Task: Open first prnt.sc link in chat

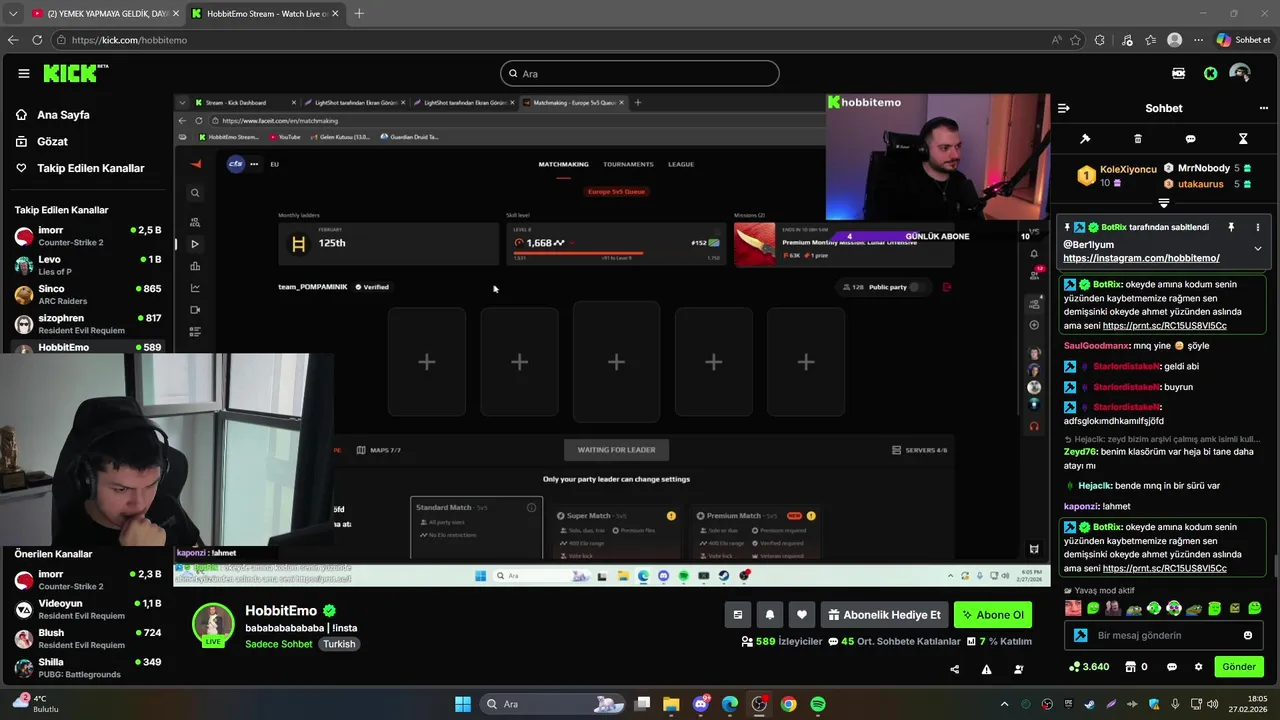Action: tap(1165, 326)
